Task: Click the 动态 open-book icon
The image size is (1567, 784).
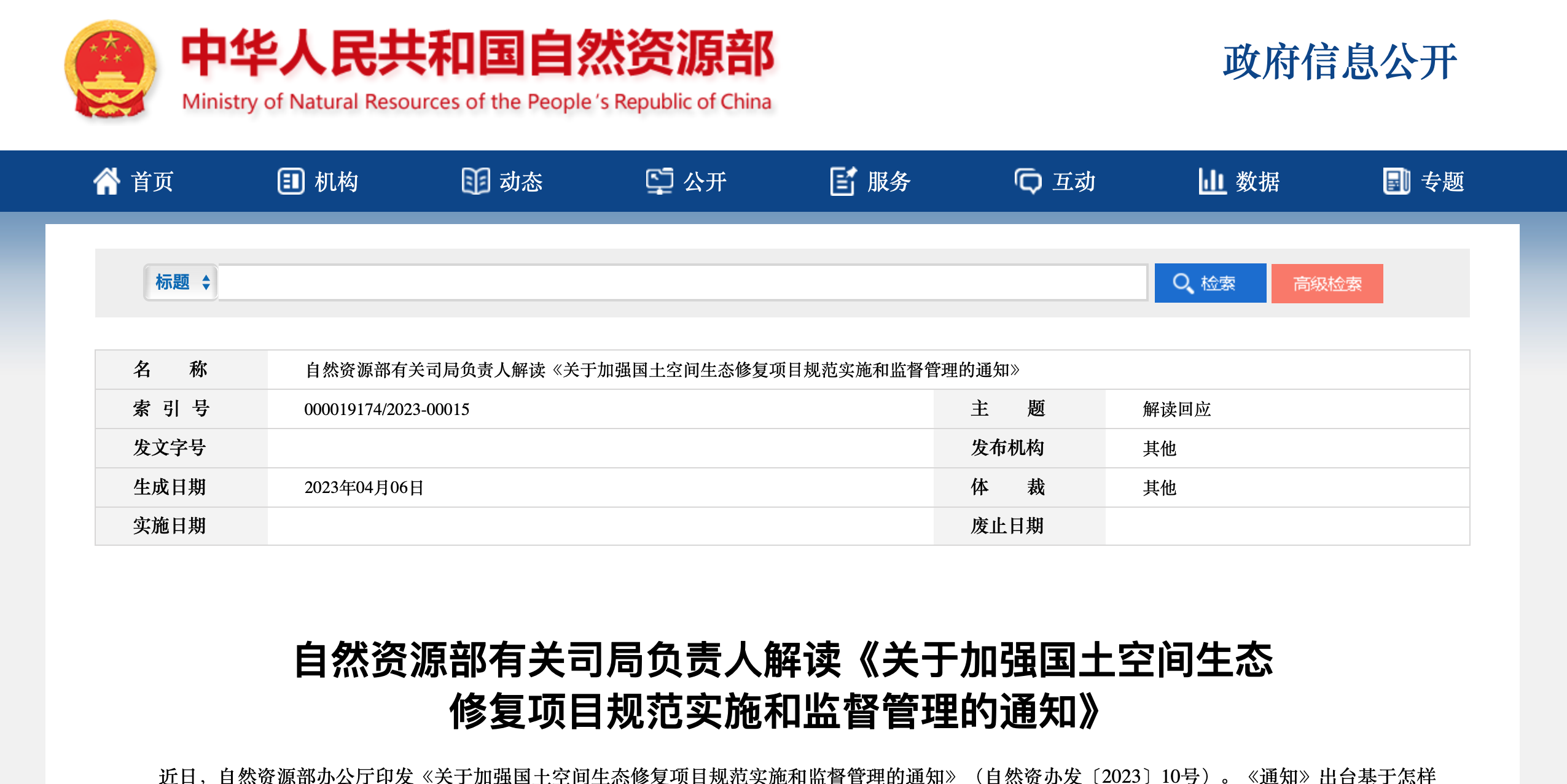Action: tap(475, 181)
